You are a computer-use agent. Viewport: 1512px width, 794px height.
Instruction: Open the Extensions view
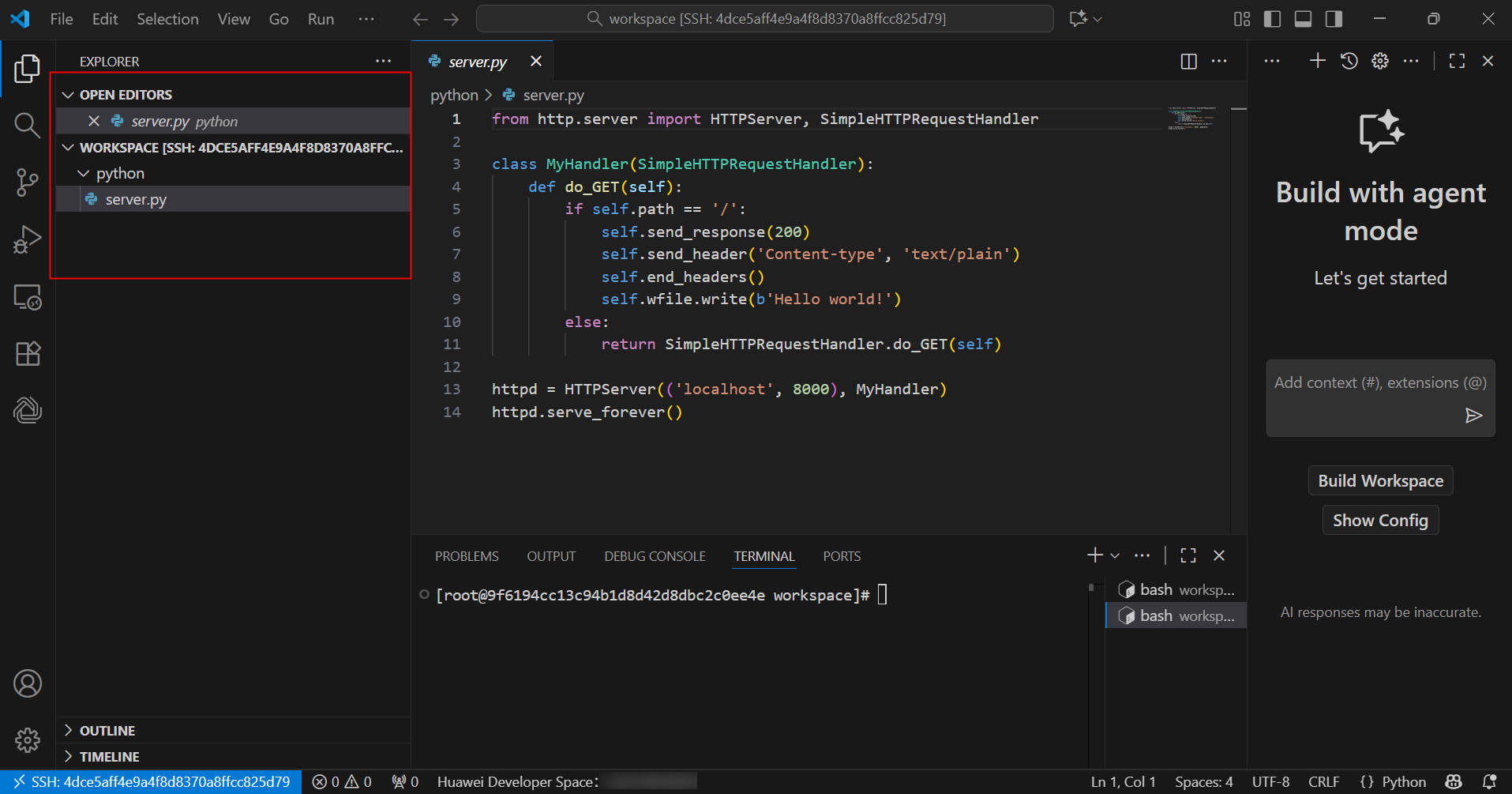pyautogui.click(x=27, y=353)
